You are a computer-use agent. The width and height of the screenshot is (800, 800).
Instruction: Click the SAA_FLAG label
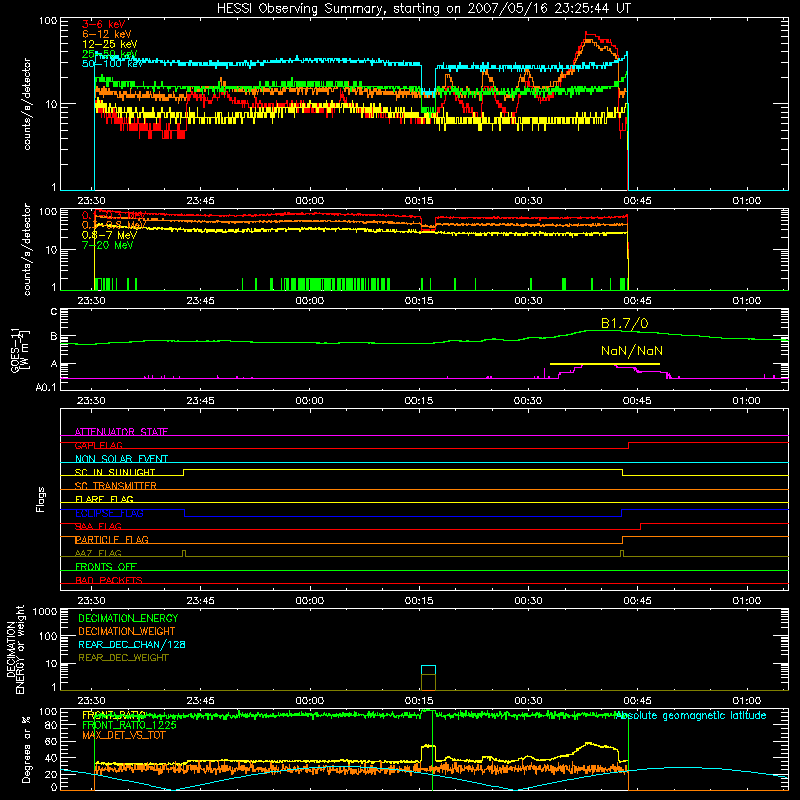[x=98, y=527]
